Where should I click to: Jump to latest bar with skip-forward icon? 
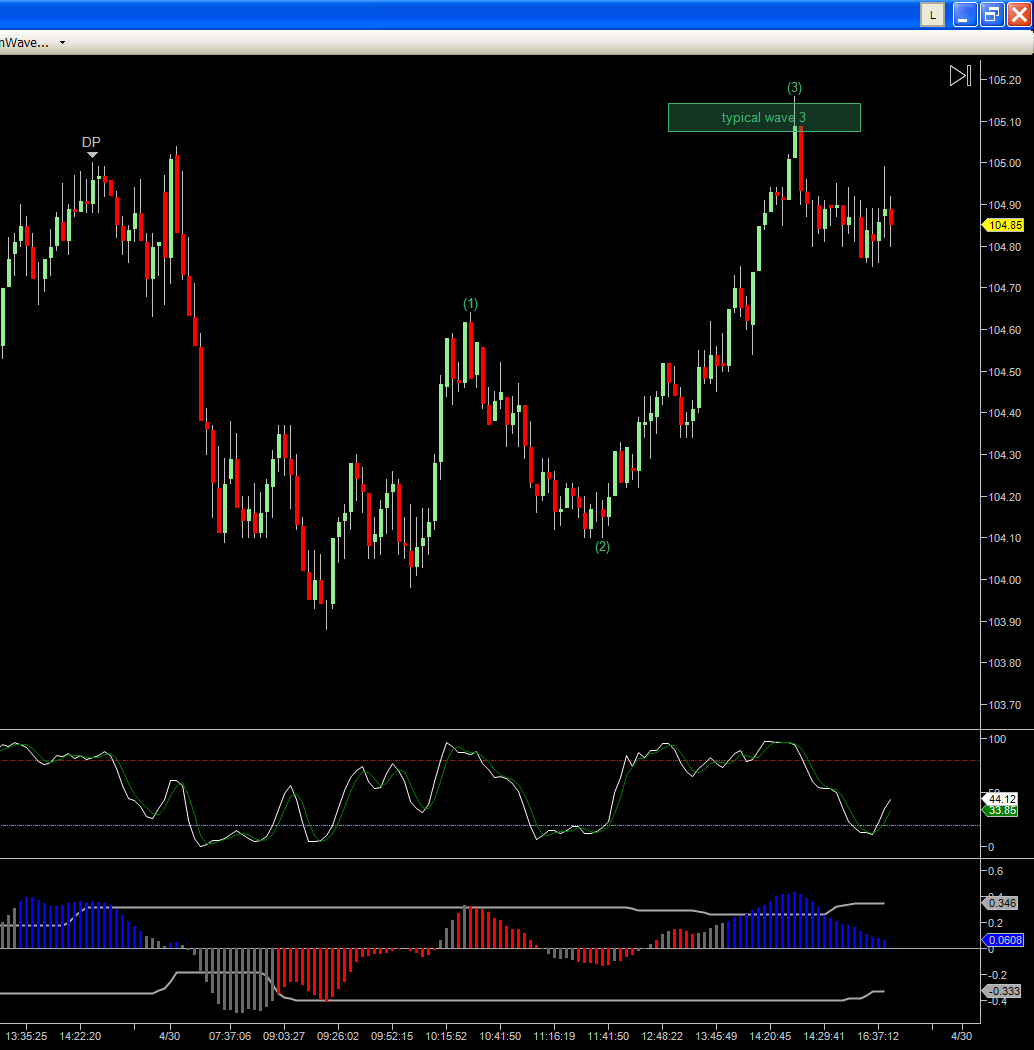pyautogui.click(x=960, y=76)
